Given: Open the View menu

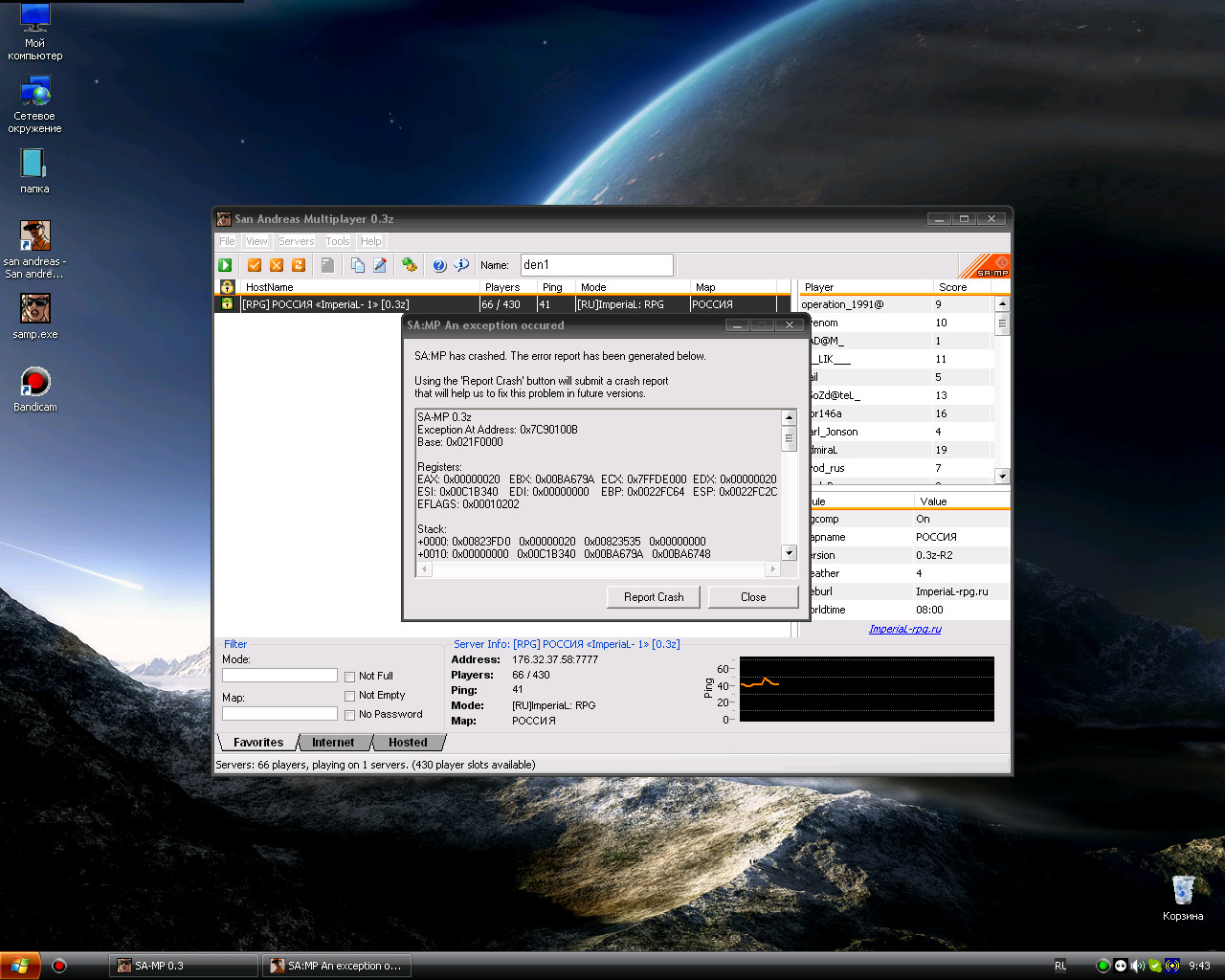Looking at the screenshot, I should 256,241.
